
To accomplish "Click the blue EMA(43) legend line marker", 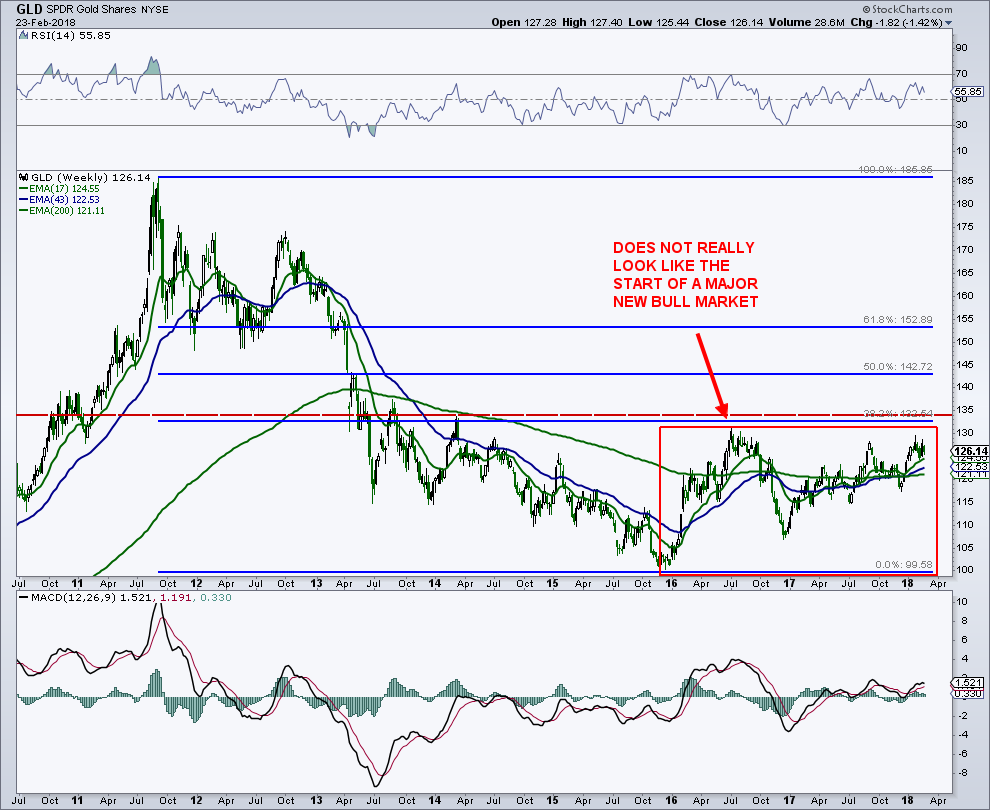I will pos(23,200).
